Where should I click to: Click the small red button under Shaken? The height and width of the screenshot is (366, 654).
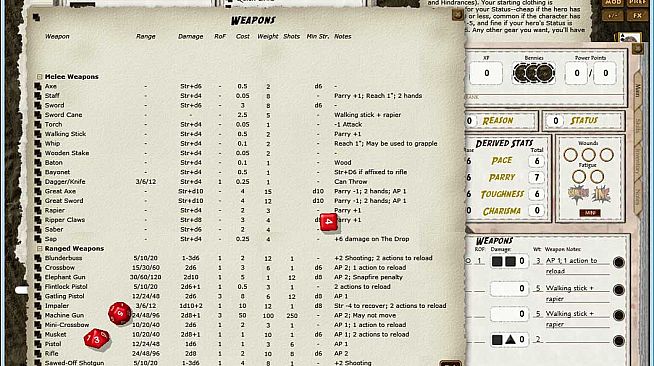(x=590, y=213)
